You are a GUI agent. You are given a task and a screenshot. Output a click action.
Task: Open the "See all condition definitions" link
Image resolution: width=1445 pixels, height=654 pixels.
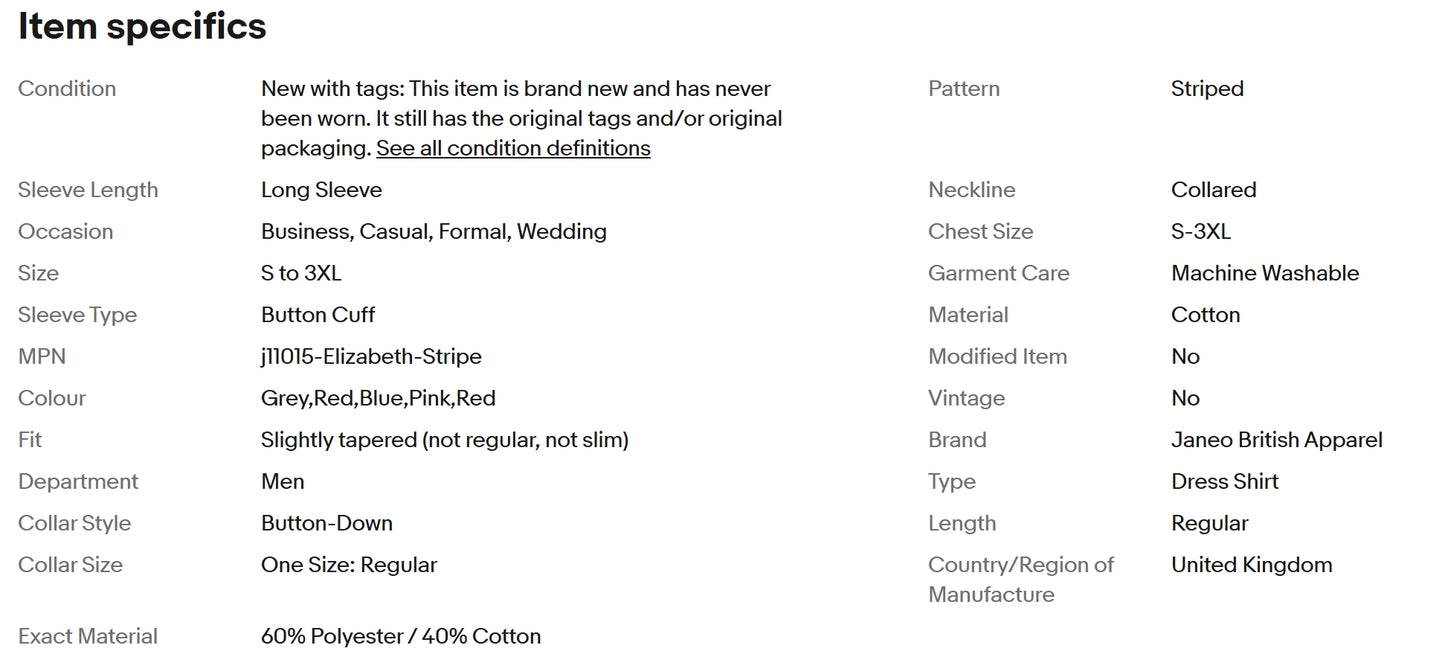(x=513, y=149)
